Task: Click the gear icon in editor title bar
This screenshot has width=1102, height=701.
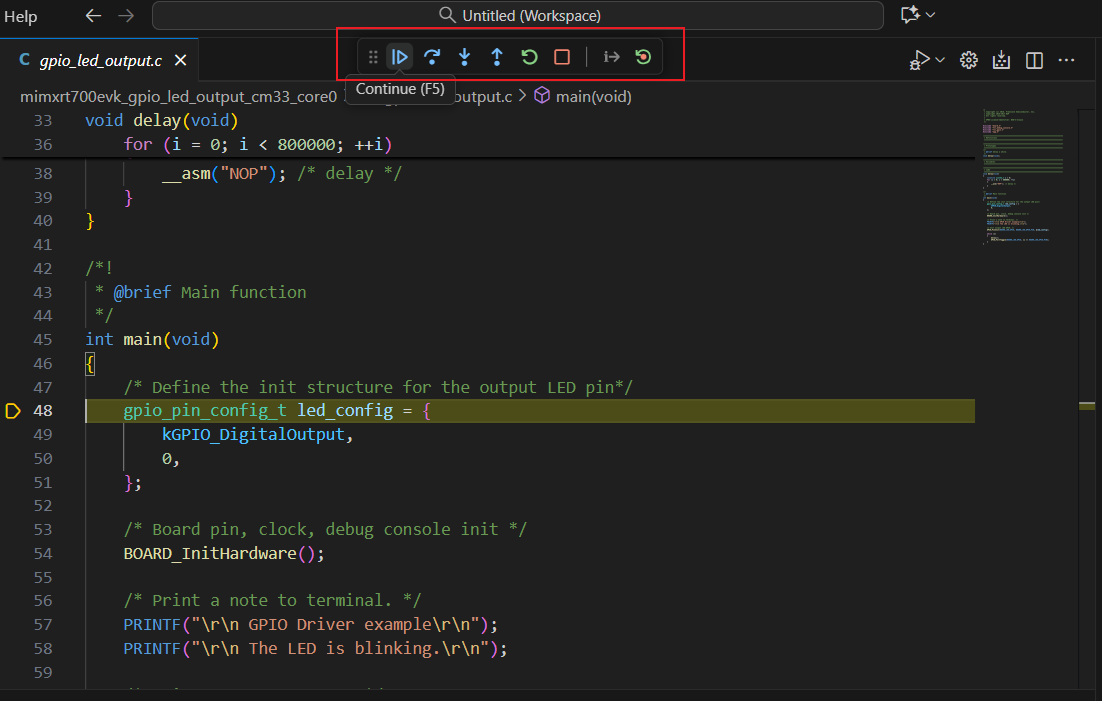Action: (968, 61)
